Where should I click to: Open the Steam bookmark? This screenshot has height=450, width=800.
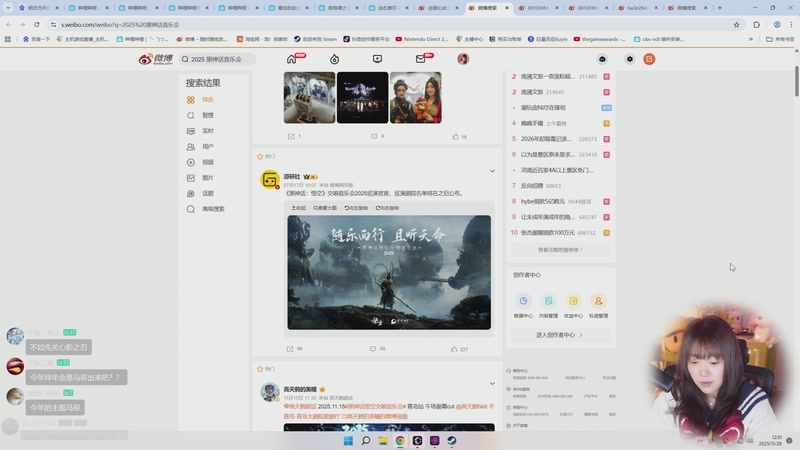[x=315, y=39]
